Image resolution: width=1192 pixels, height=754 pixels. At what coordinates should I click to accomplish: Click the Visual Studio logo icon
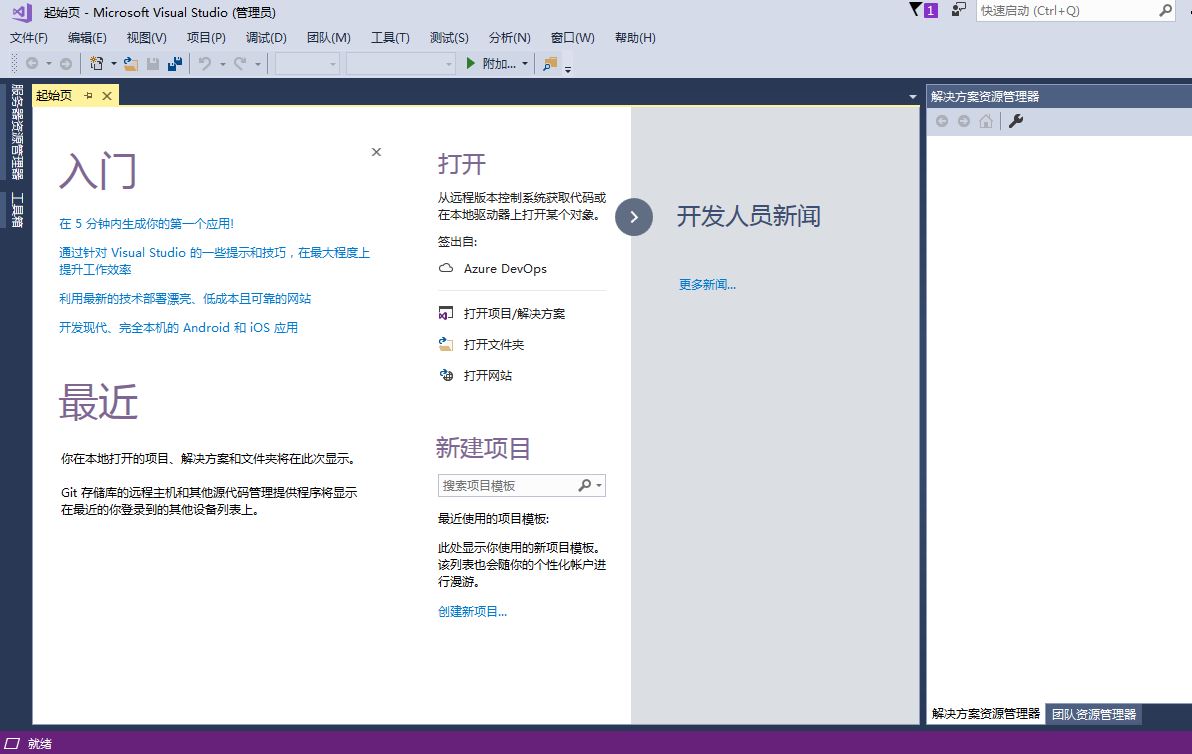22,12
